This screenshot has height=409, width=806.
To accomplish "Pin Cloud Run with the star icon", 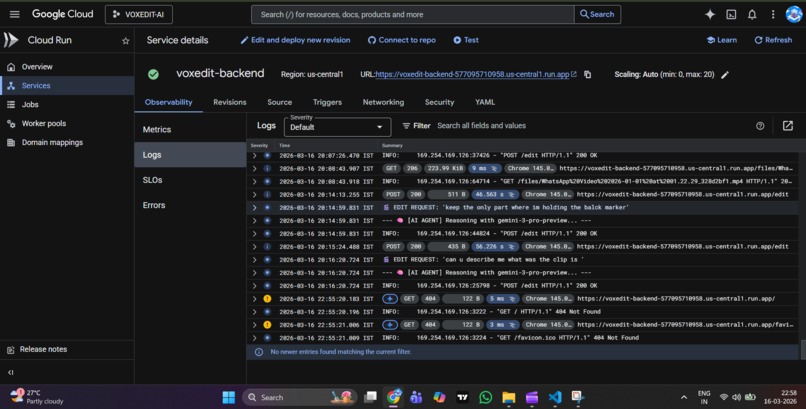I will click(125, 41).
